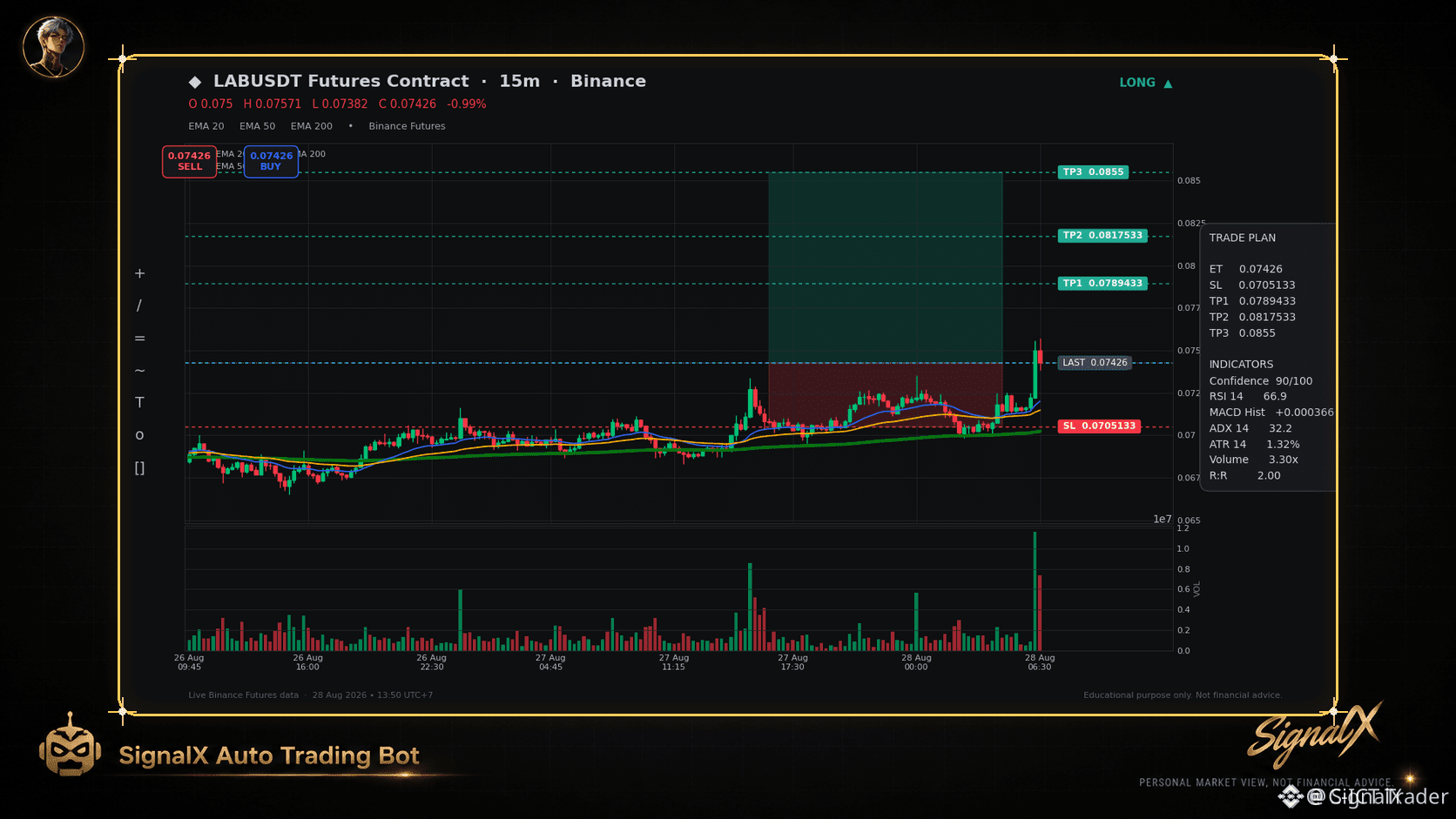Click the 26 Aug 16:00 time label

pyautogui.click(x=307, y=662)
